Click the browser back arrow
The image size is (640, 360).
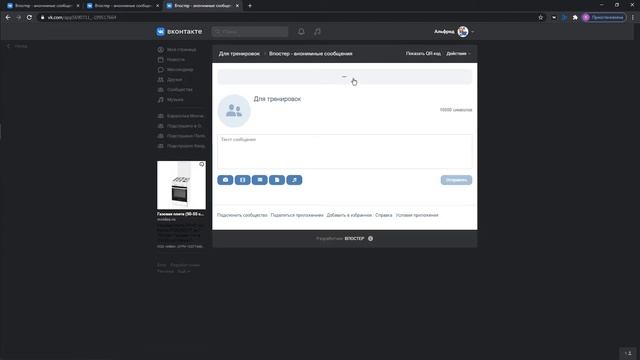pos(8,18)
